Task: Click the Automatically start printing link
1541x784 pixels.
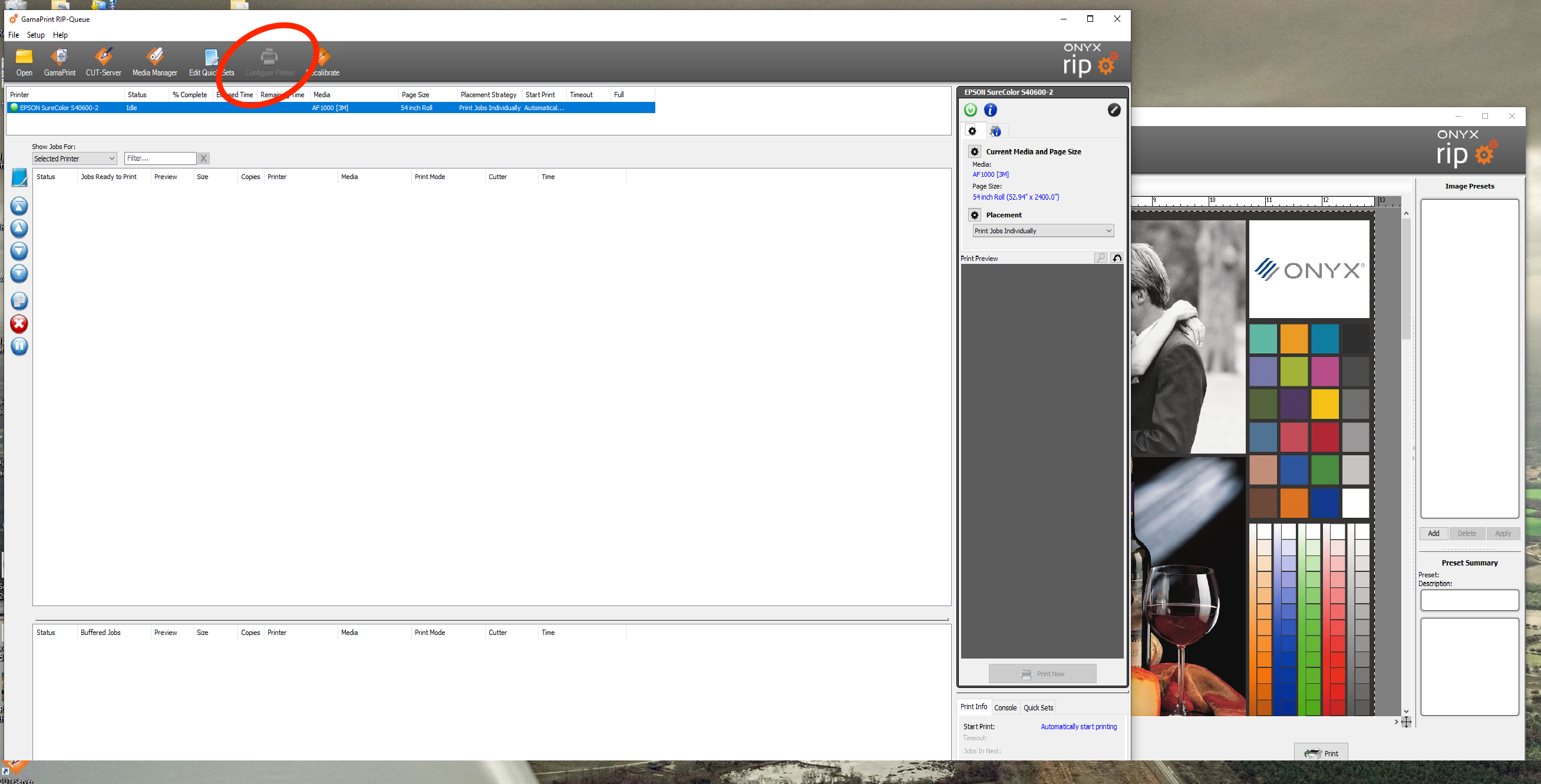Action: point(1078,727)
